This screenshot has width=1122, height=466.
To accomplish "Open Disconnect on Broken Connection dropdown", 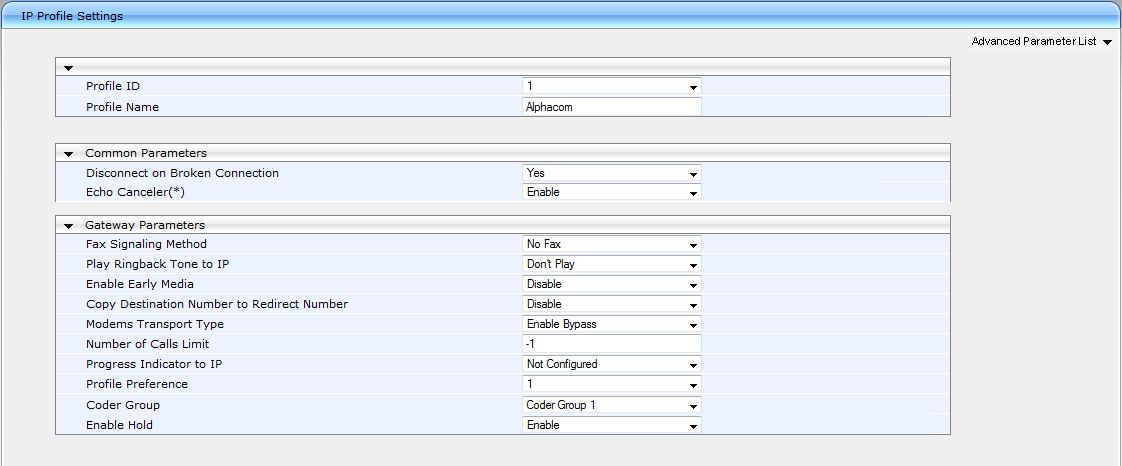I will [611, 173].
